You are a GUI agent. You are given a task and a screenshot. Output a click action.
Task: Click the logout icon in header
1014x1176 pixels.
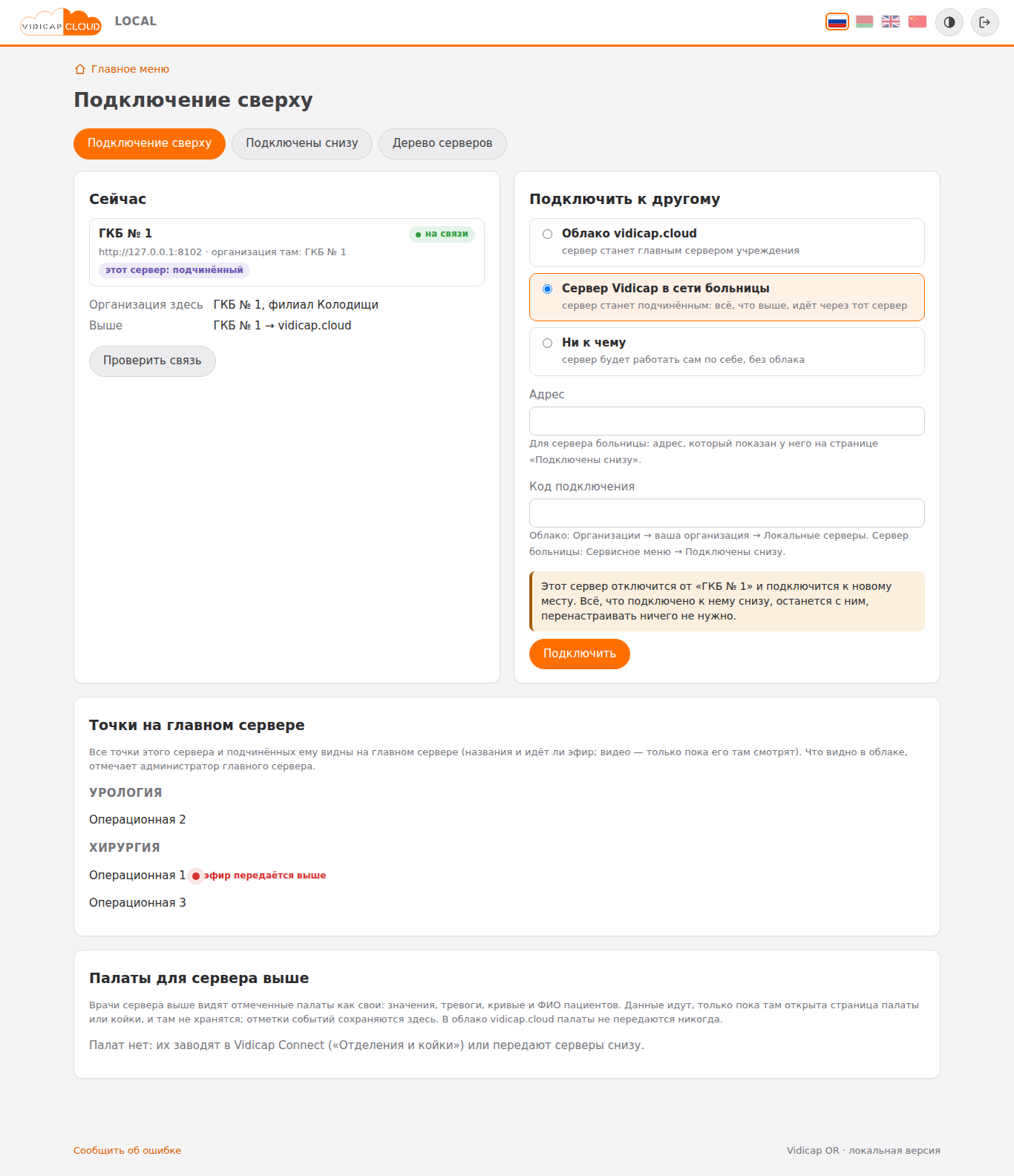point(985,22)
